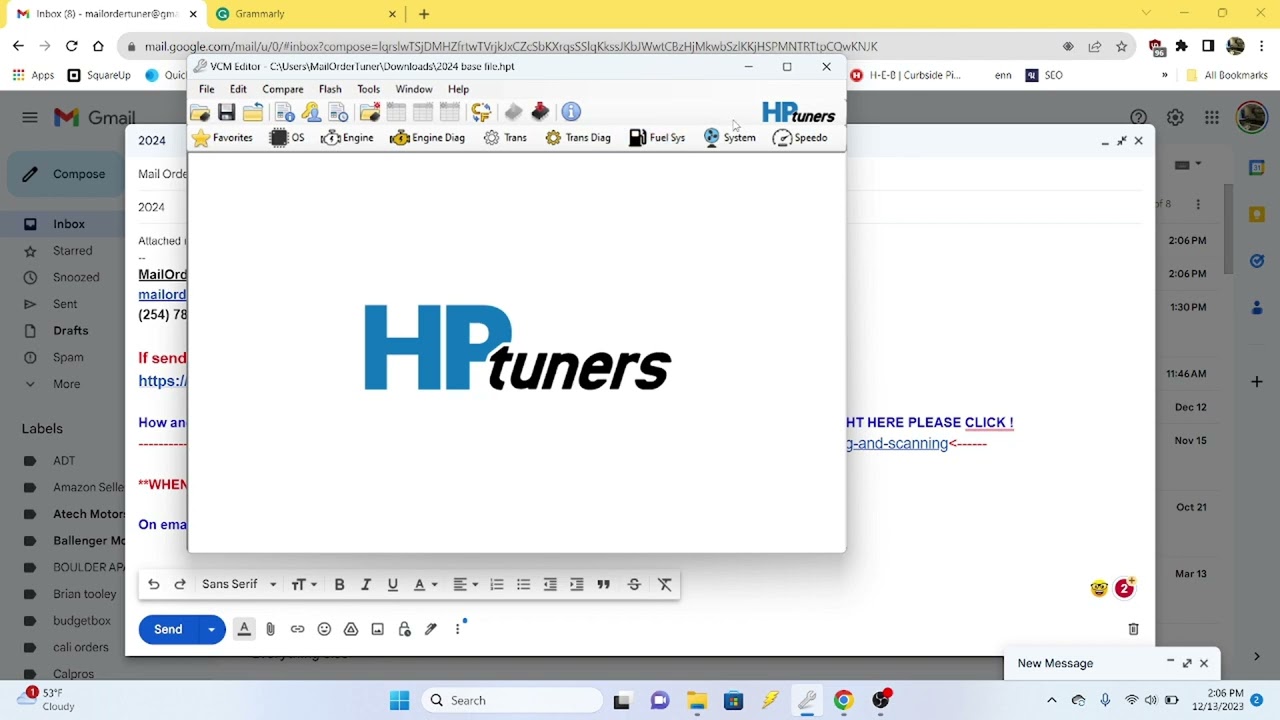Click the read vehicle gray chip icon
Screen dimensions: 1280x720
point(513,112)
